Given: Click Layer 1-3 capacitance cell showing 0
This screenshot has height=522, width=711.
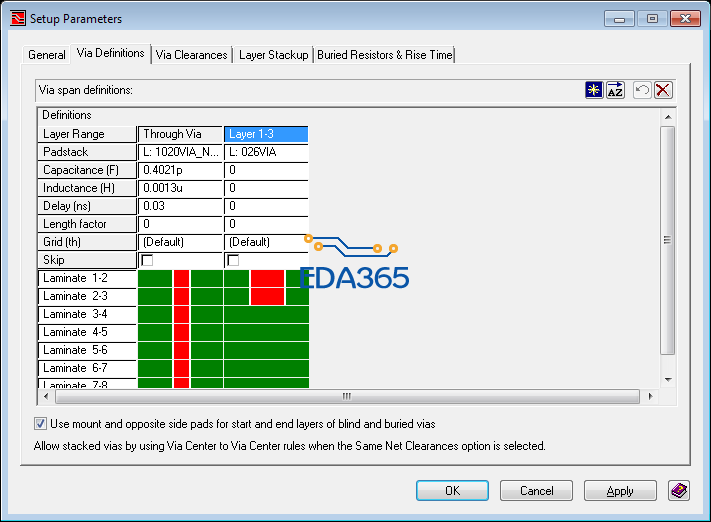Looking at the screenshot, I should pos(266,170).
